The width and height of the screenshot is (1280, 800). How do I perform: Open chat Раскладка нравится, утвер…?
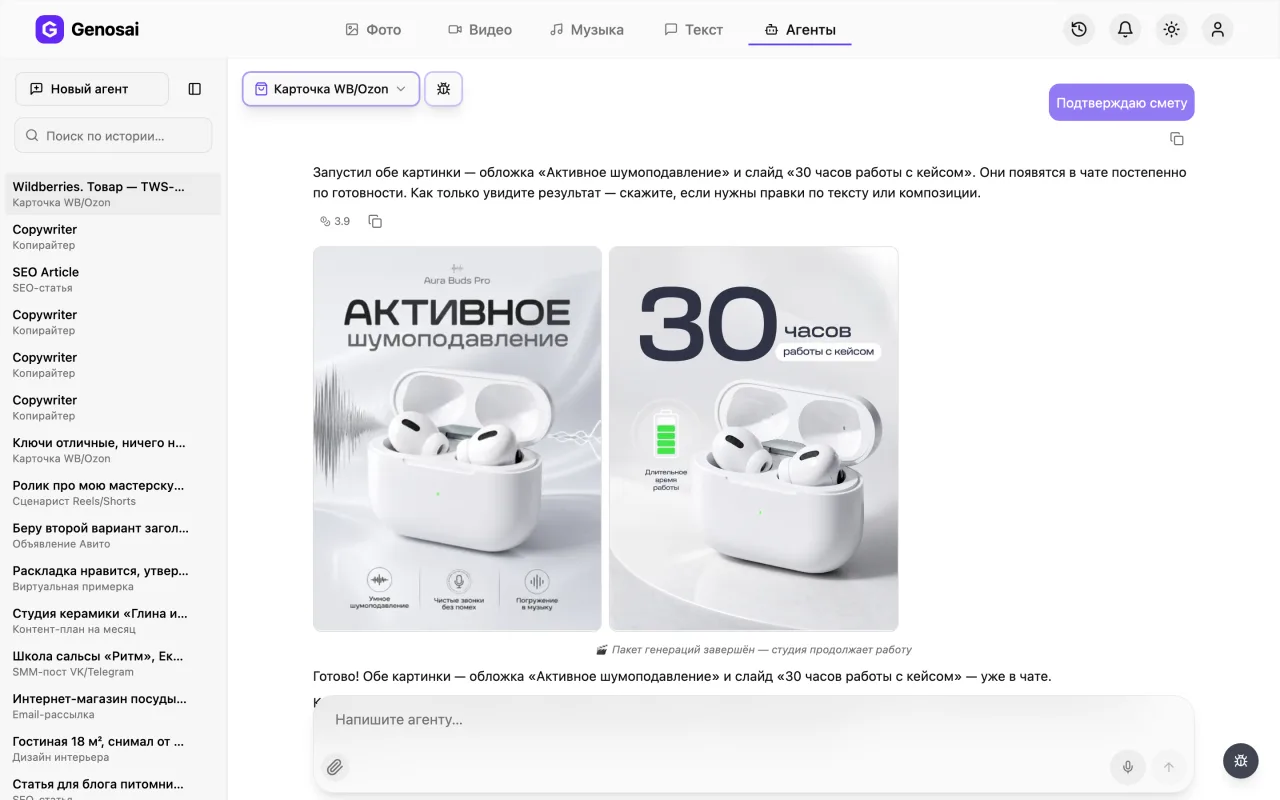[x=113, y=578]
